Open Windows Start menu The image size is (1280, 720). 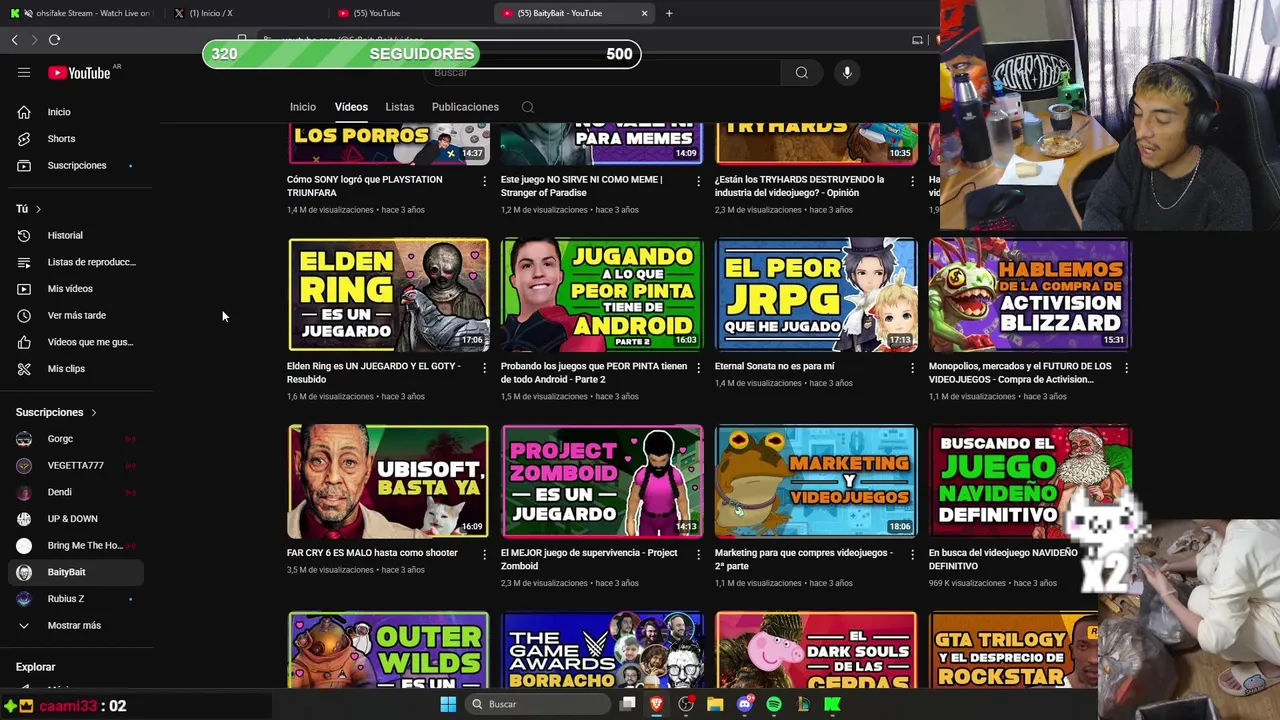coord(448,704)
